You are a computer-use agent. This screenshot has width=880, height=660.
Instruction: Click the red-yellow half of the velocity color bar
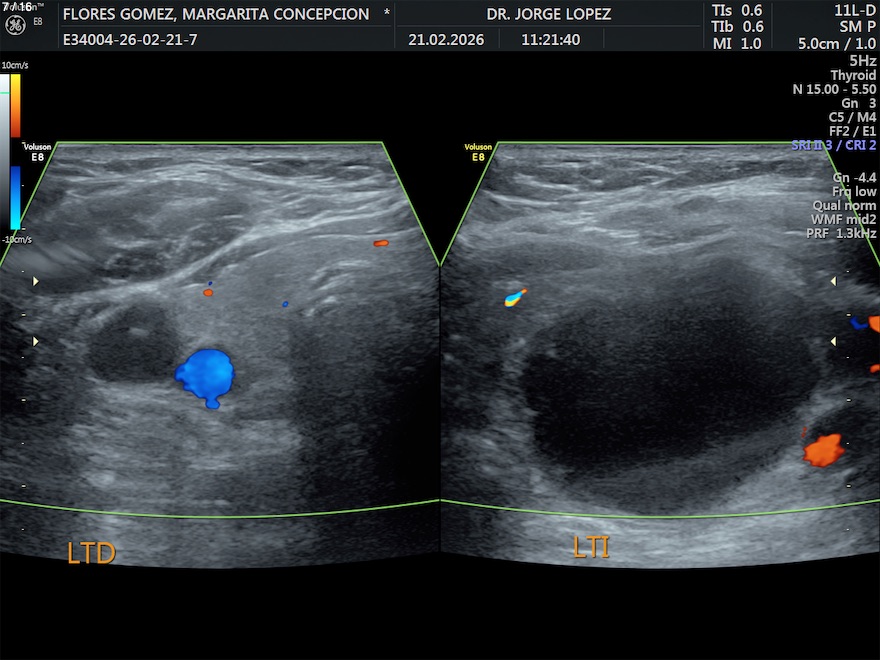coord(16,106)
